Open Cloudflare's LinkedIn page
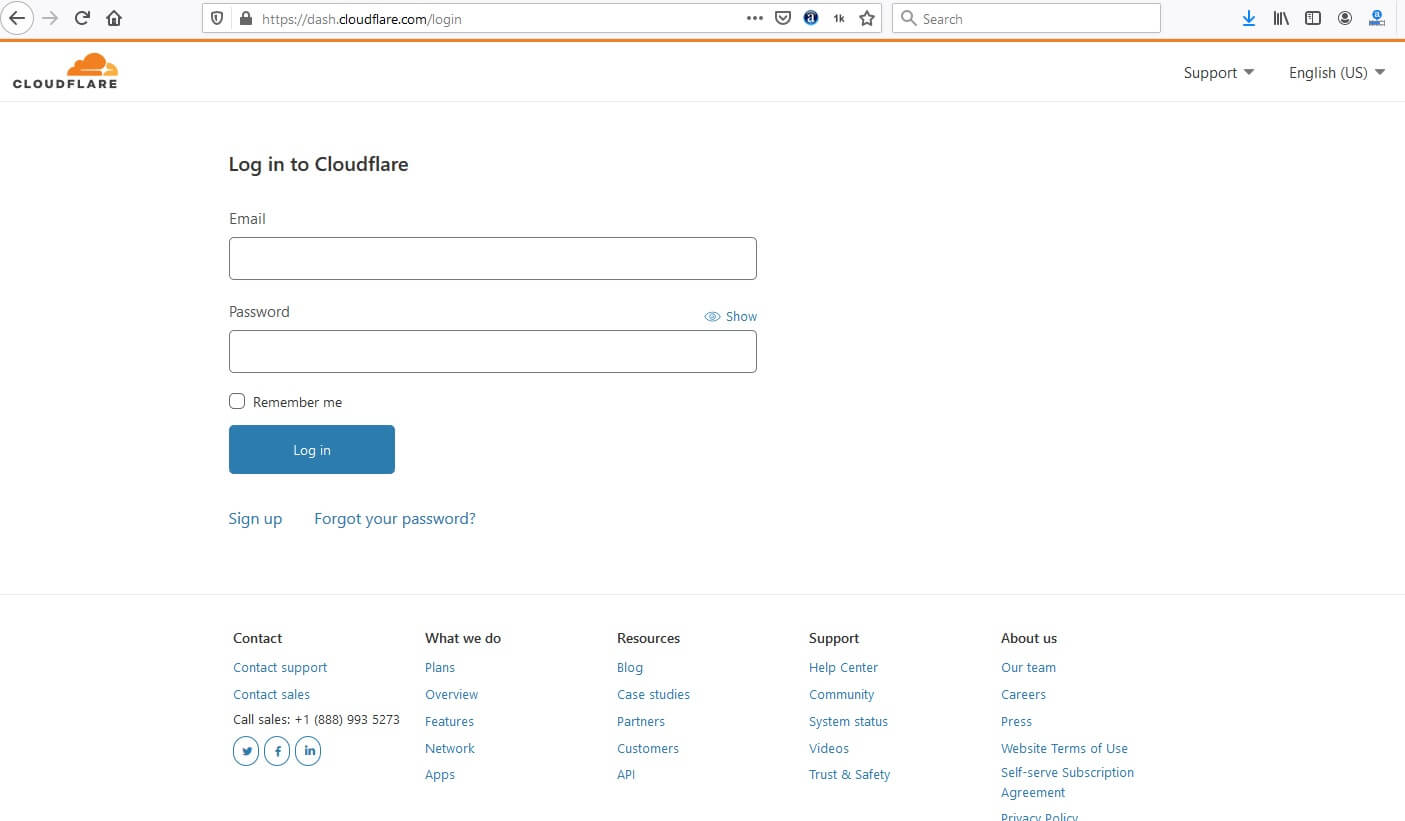The height and width of the screenshot is (821, 1405). [308, 750]
